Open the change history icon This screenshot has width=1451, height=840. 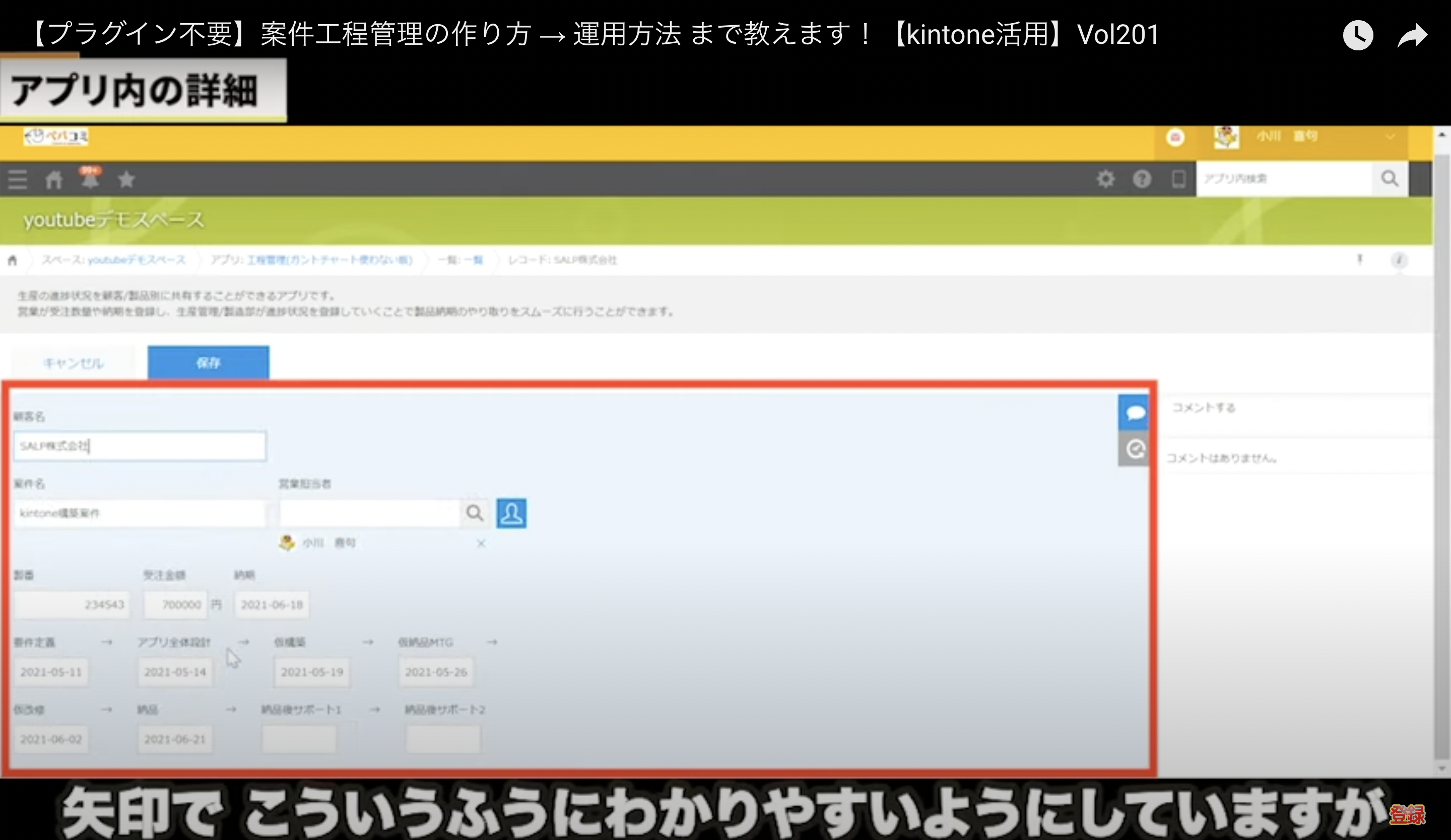pos(1134,449)
